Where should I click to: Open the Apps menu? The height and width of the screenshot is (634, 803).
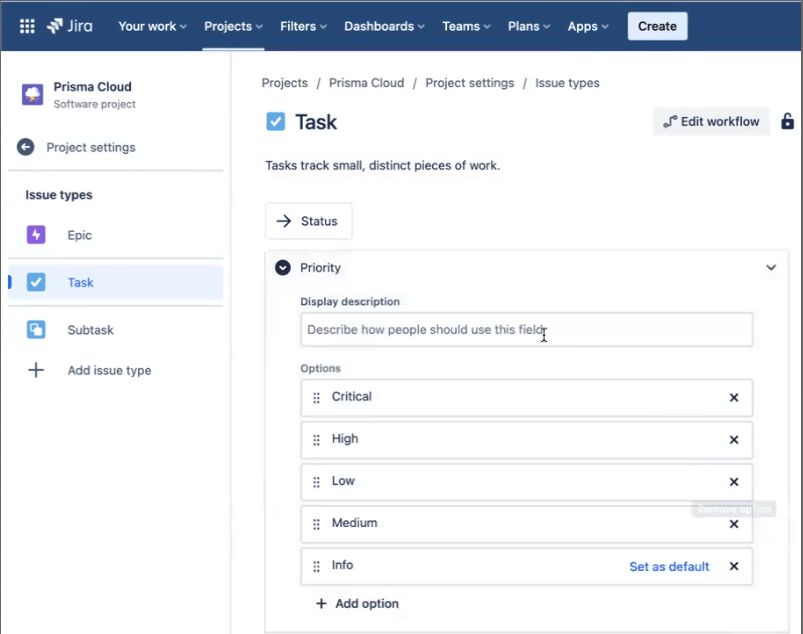point(588,26)
